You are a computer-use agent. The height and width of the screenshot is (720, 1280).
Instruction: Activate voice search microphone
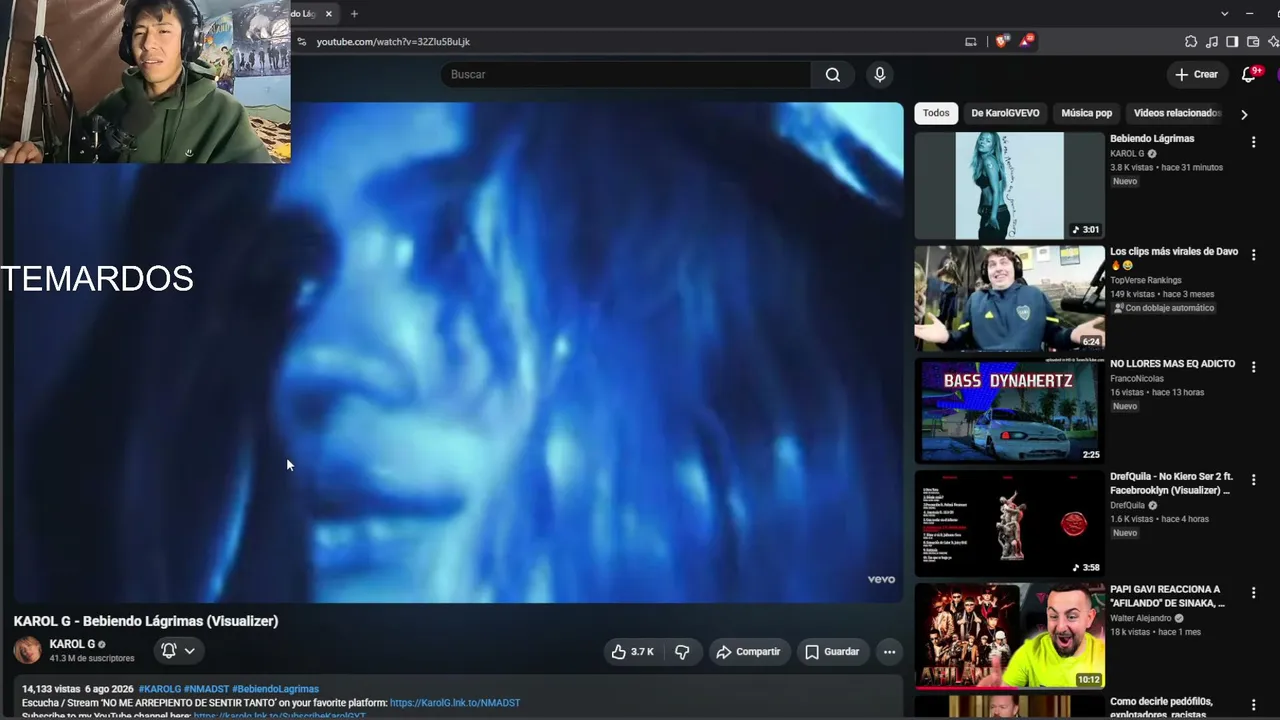pyautogui.click(x=880, y=75)
